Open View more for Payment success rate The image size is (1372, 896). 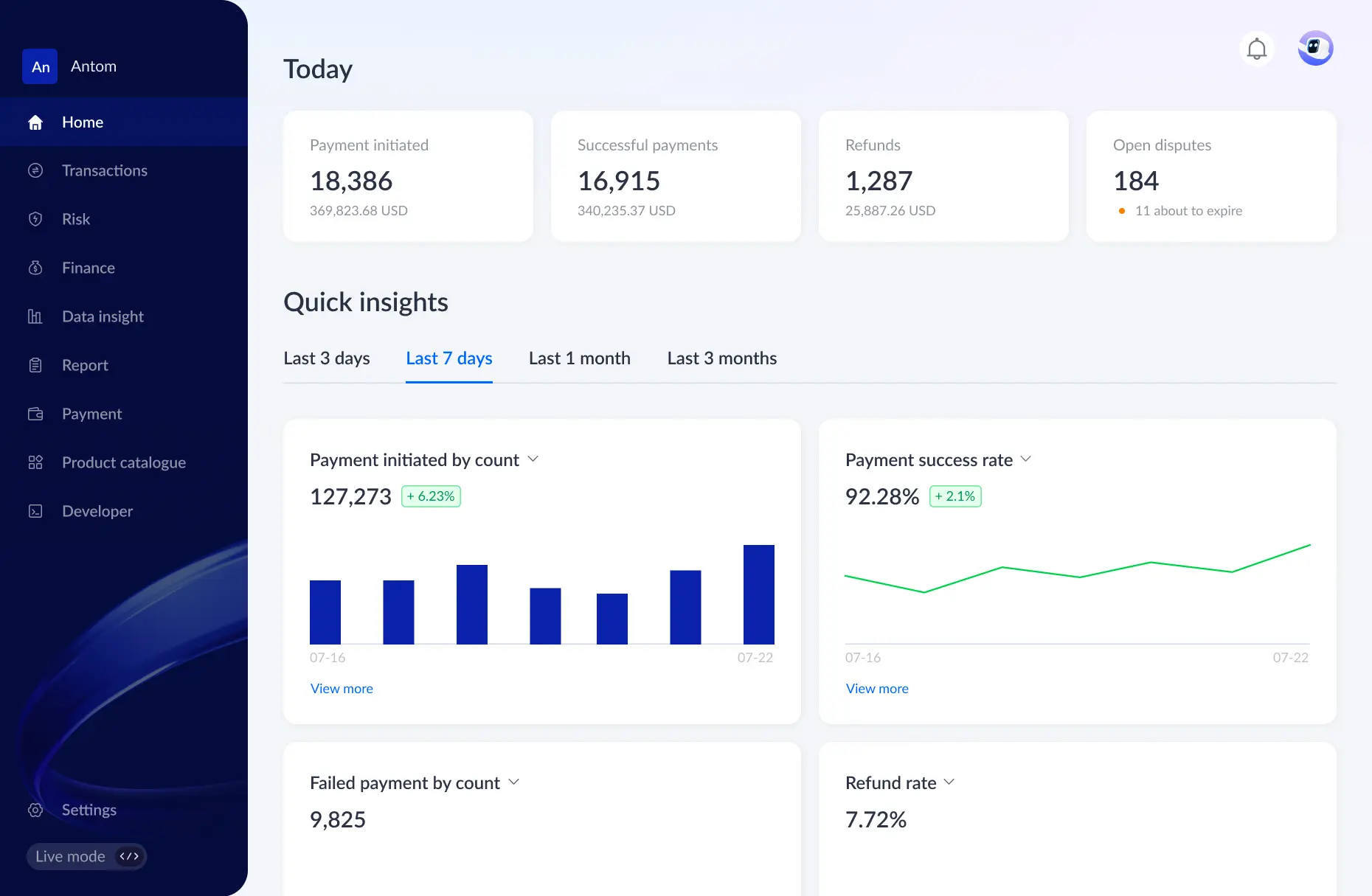pyautogui.click(x=877, y=688)
